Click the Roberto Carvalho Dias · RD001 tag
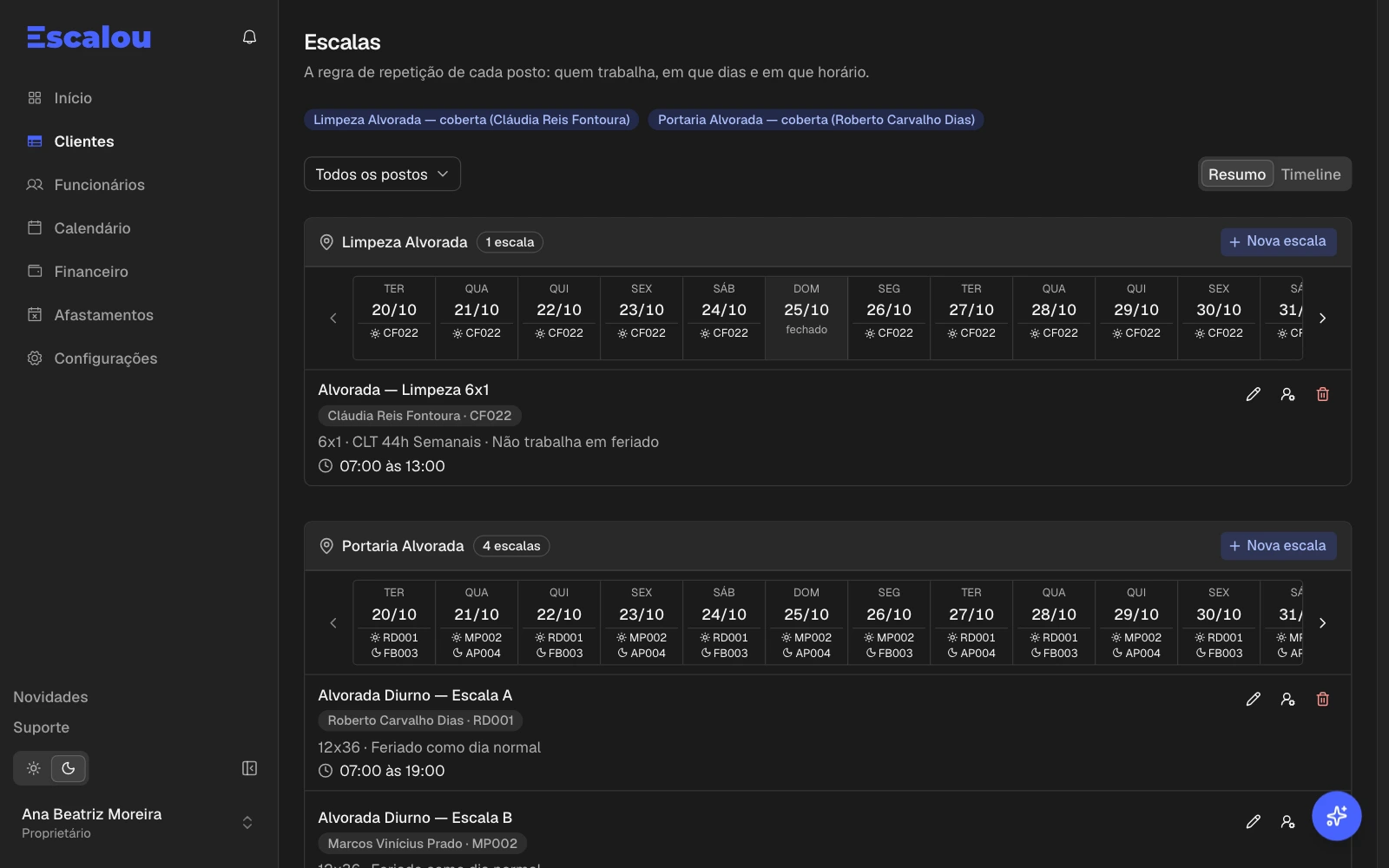 420,720
